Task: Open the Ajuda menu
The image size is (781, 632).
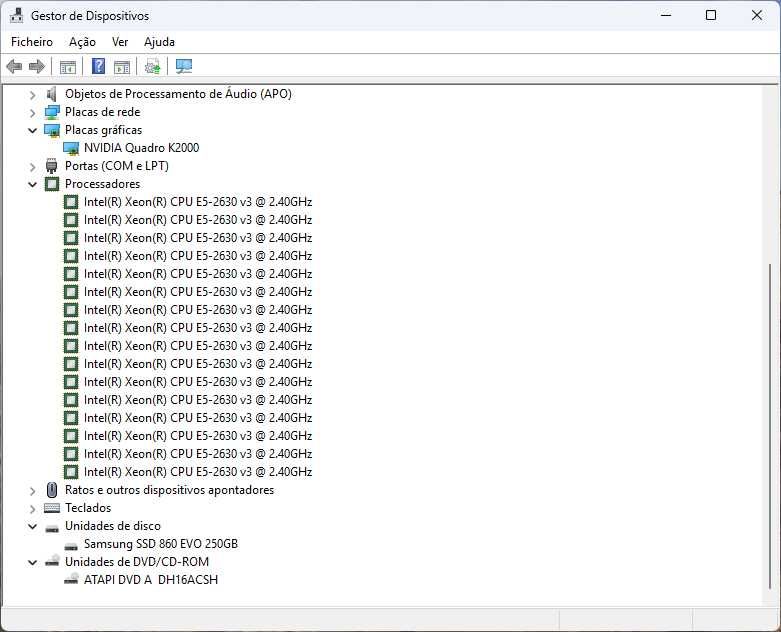Action: click(159, 42)
